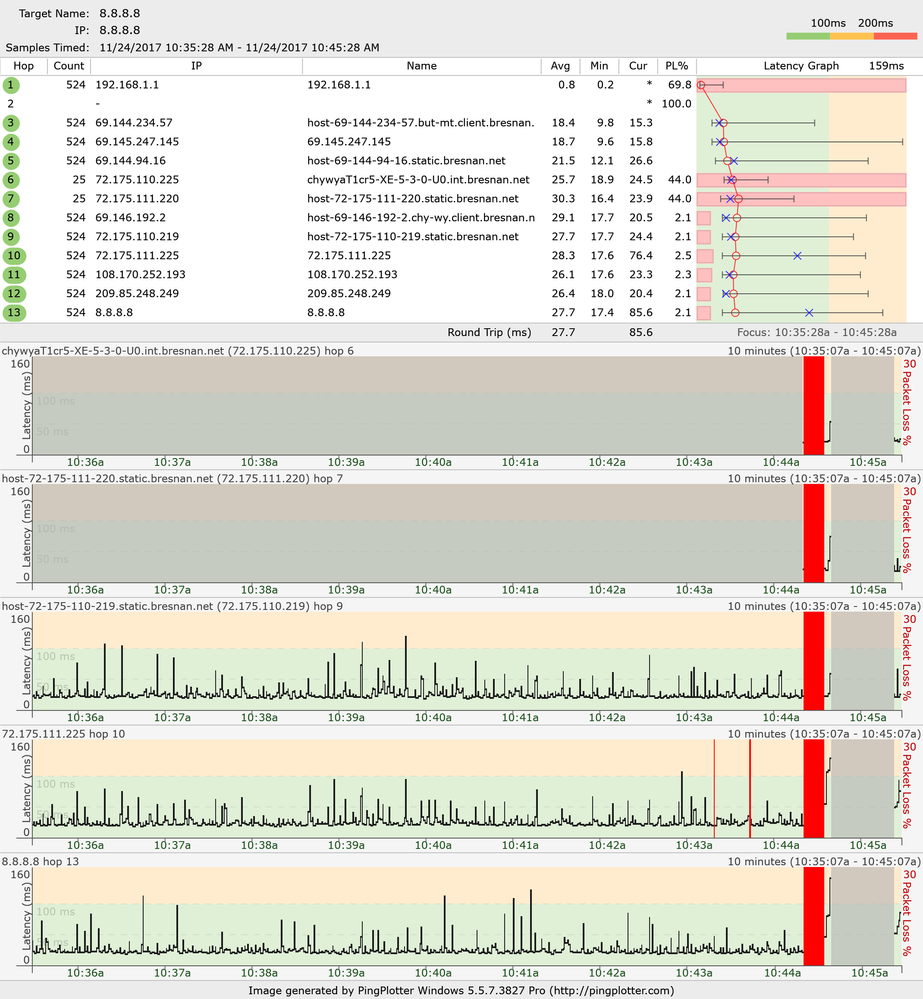Click the Name column header
Screen dimensions: 923x999
pyautogui.click(x=422, y=66)
